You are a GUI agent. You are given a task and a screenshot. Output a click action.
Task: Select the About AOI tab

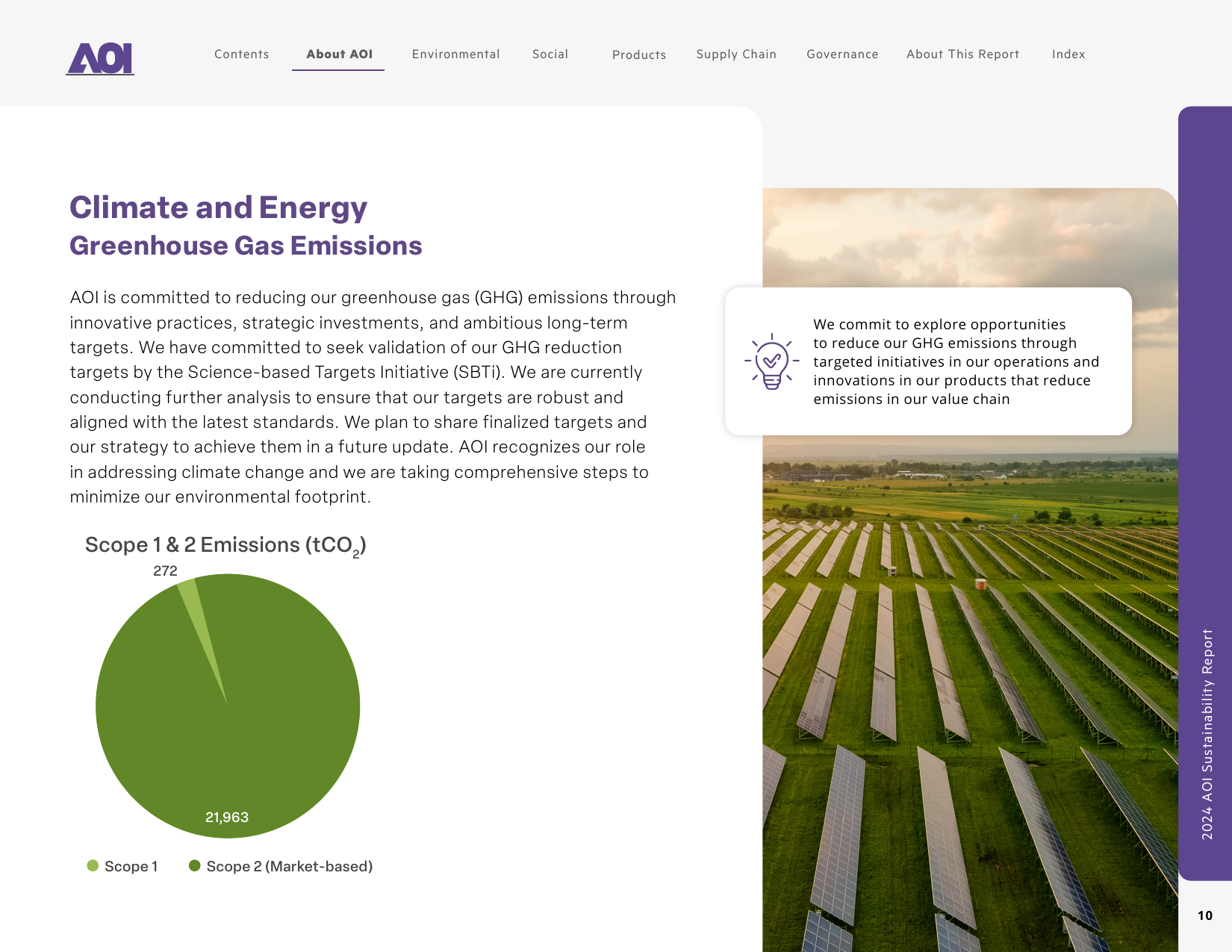[339, 55]
